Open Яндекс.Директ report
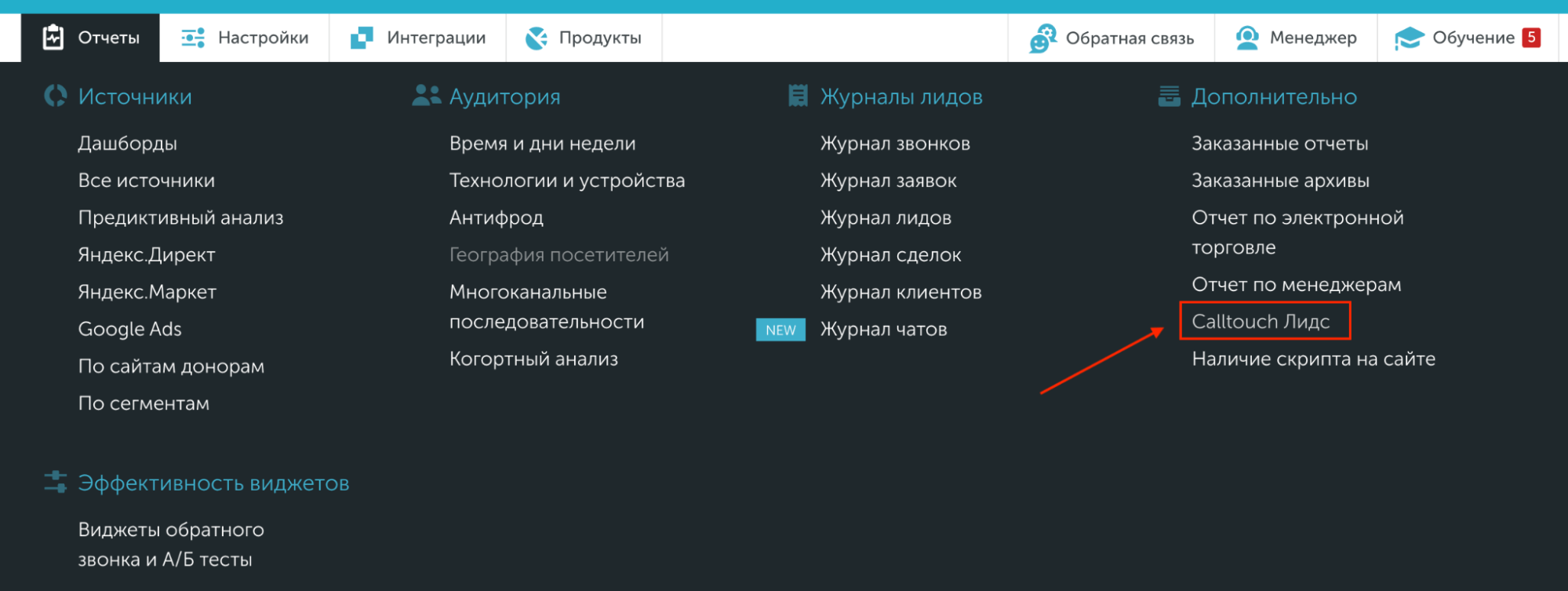The width and height of the screenshot is (1568, 591). pyautogui.click(x=147, y=255)
